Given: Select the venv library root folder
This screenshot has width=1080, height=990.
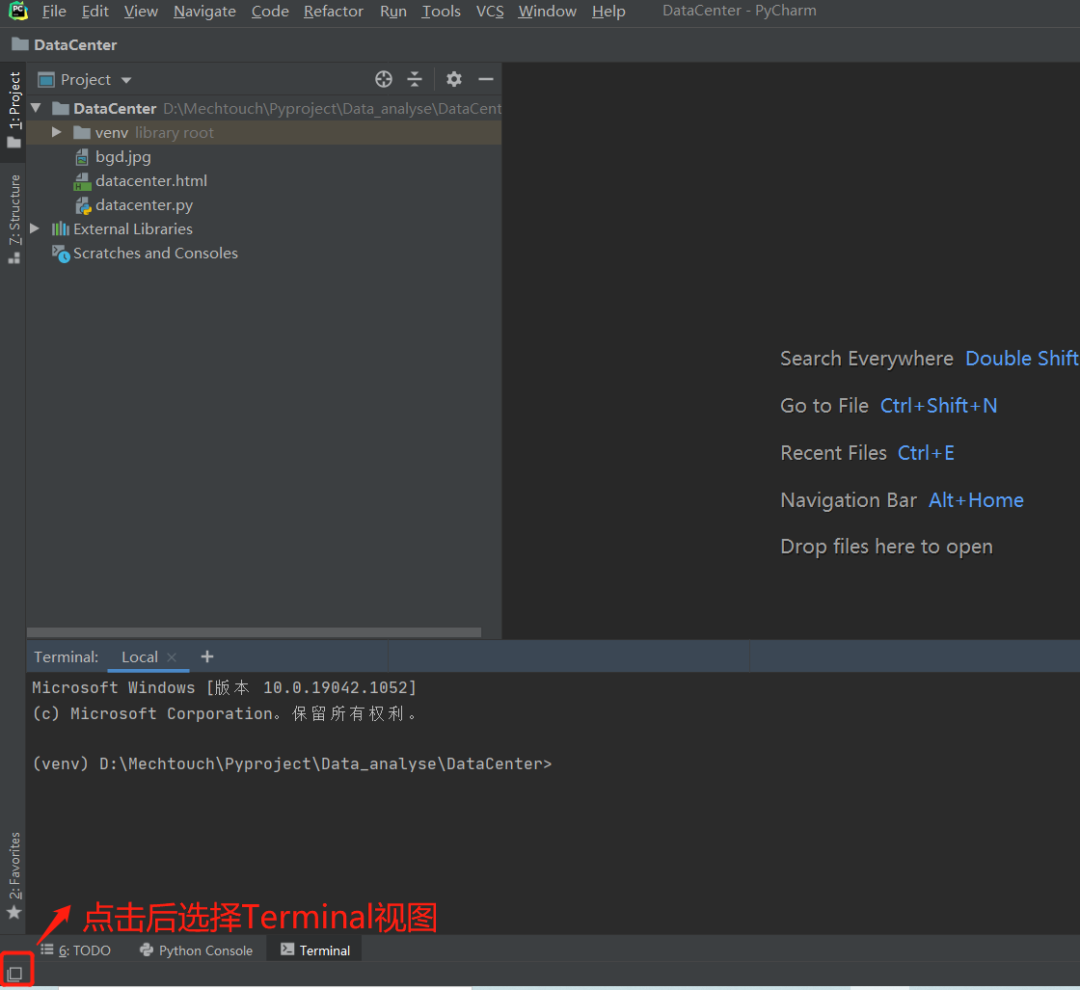Looking at the screenshot, I should (x=264, y=132).
